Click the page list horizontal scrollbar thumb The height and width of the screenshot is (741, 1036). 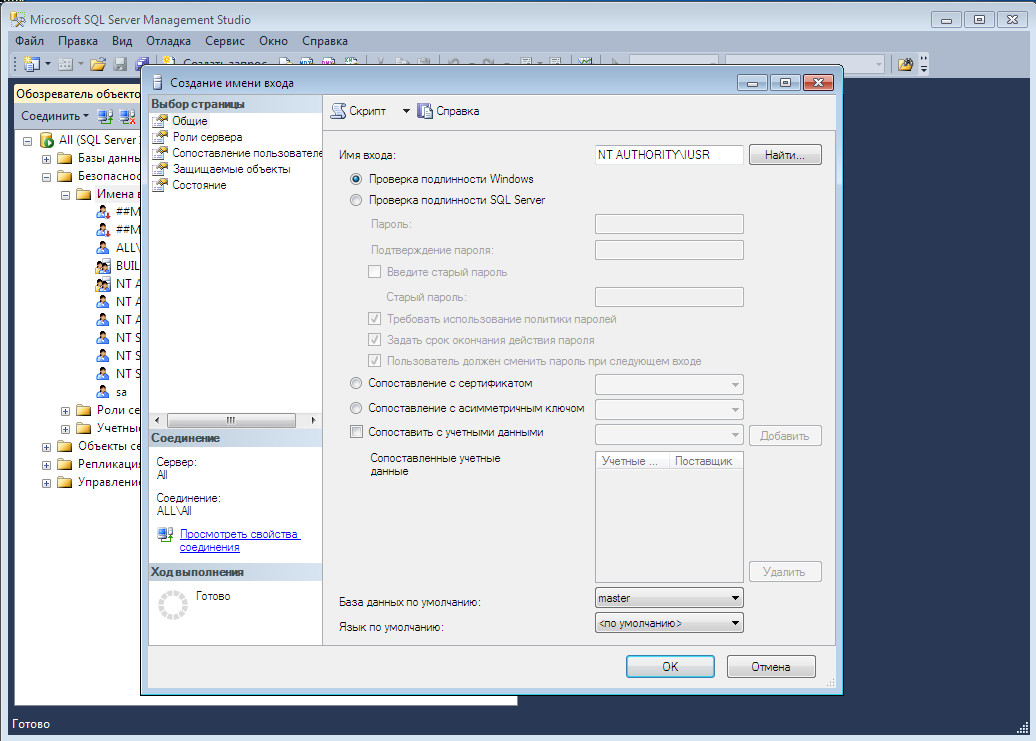point(231,420)
